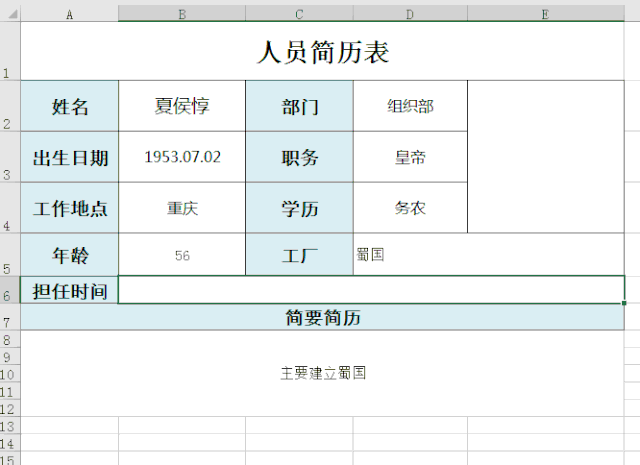Select the age cell 56

click(x=182, y=254)
